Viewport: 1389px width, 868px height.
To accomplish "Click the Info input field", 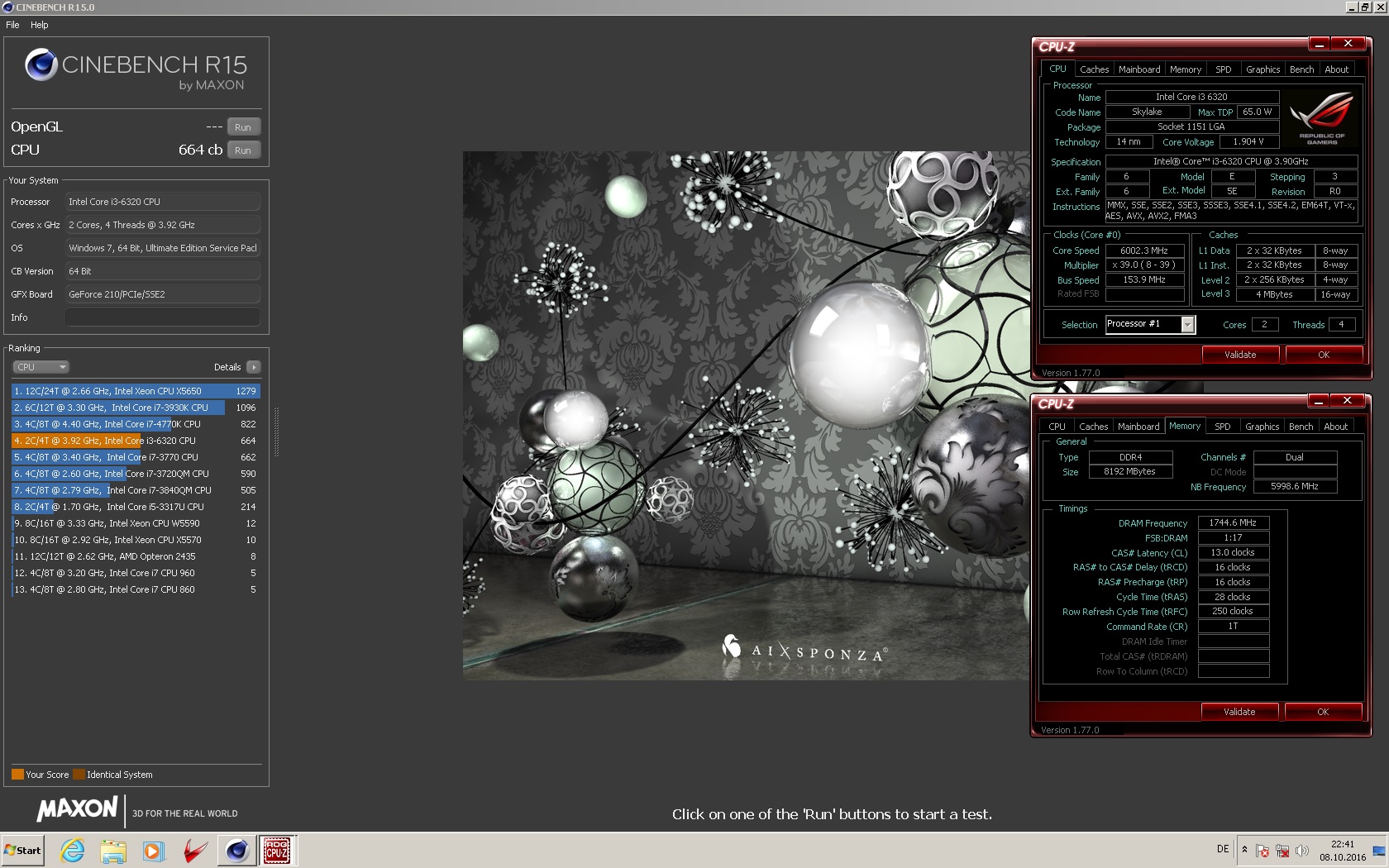I will 163,317.
